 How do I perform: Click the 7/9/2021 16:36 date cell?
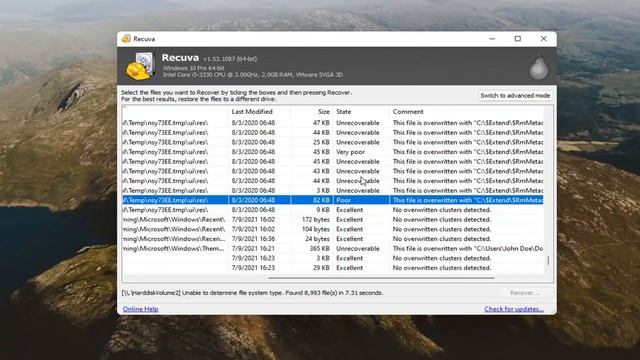(x=253, y=239)
